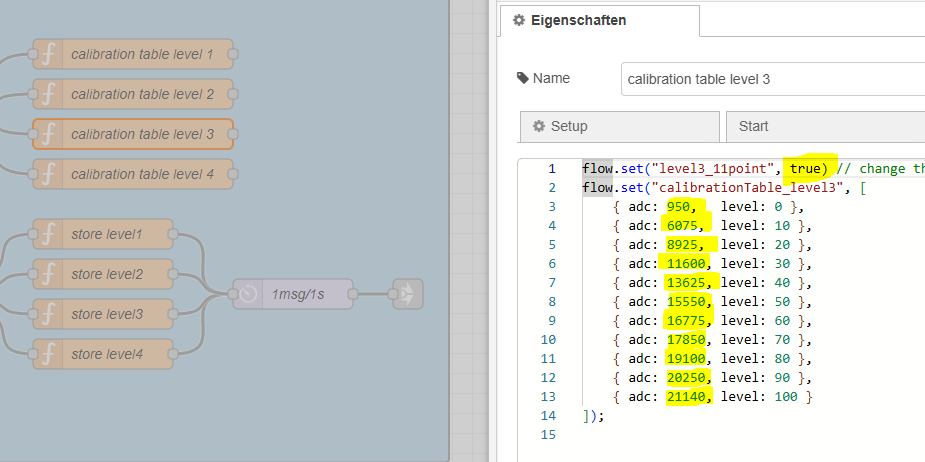This screenshot has height=462, width=925.
Task: Click level value 100 on line 13
Action: pyautogui.click(x=786, y=397)
